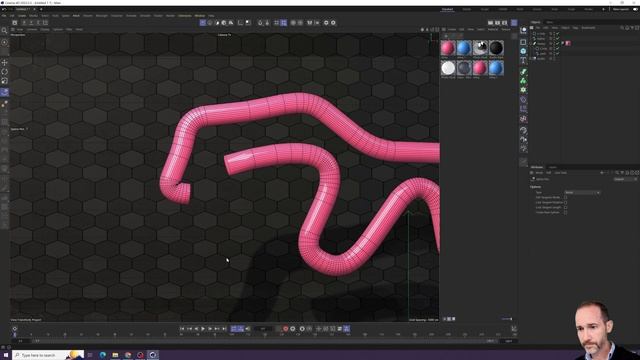Switch to the Objects tab
Screen dimensions: 640x360
tap(536, 22)
